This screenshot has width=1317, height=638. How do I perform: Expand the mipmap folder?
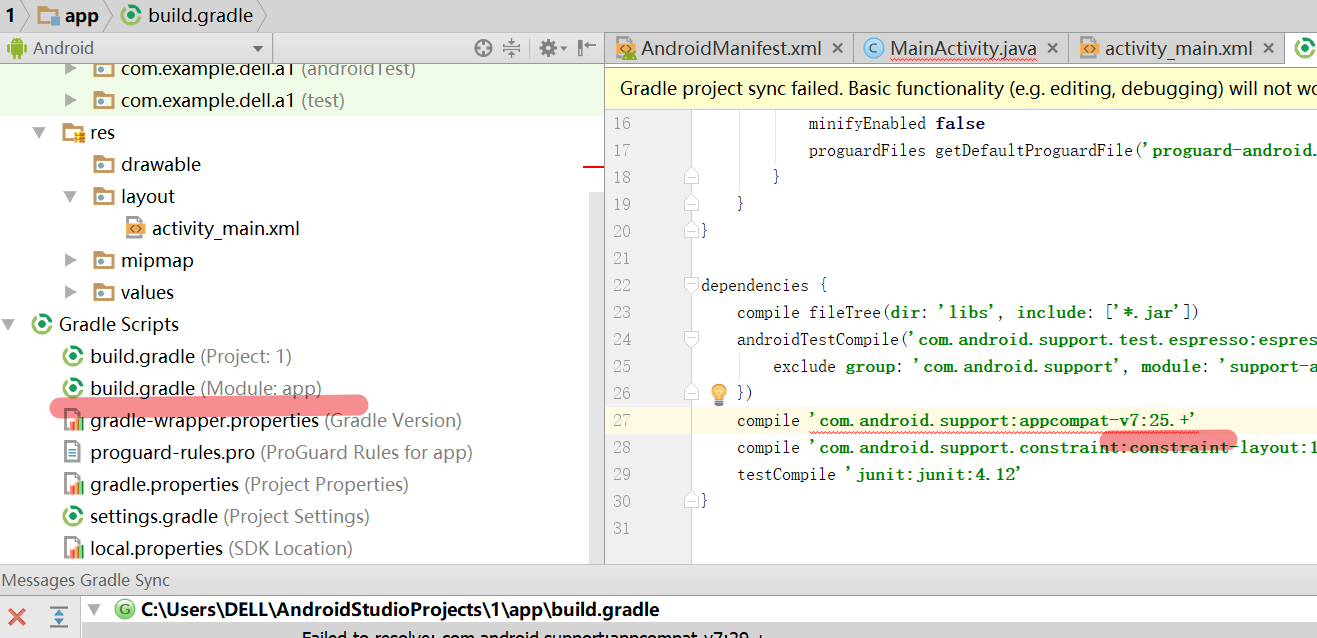pos(70,260)
